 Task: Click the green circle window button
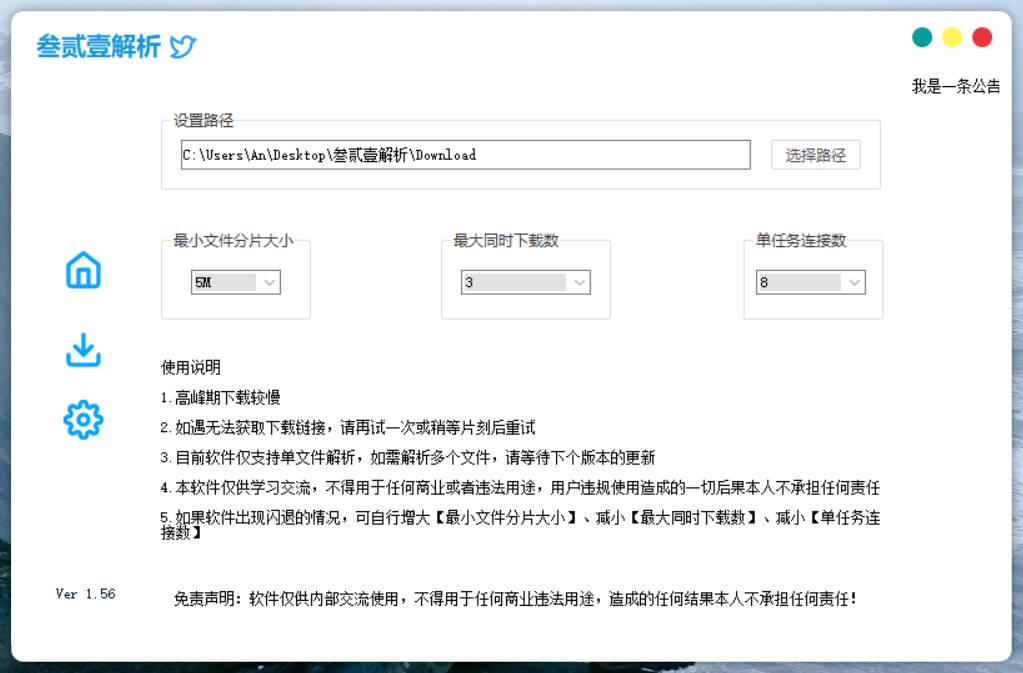pyautogui.click(x=922, y=37)
